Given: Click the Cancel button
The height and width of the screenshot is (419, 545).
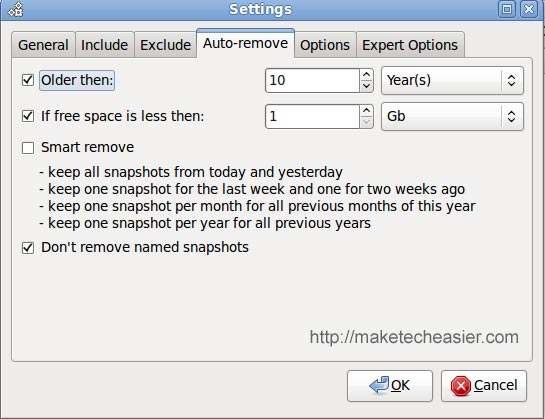Looking at the screenshot, I should [x=484, y=386].
